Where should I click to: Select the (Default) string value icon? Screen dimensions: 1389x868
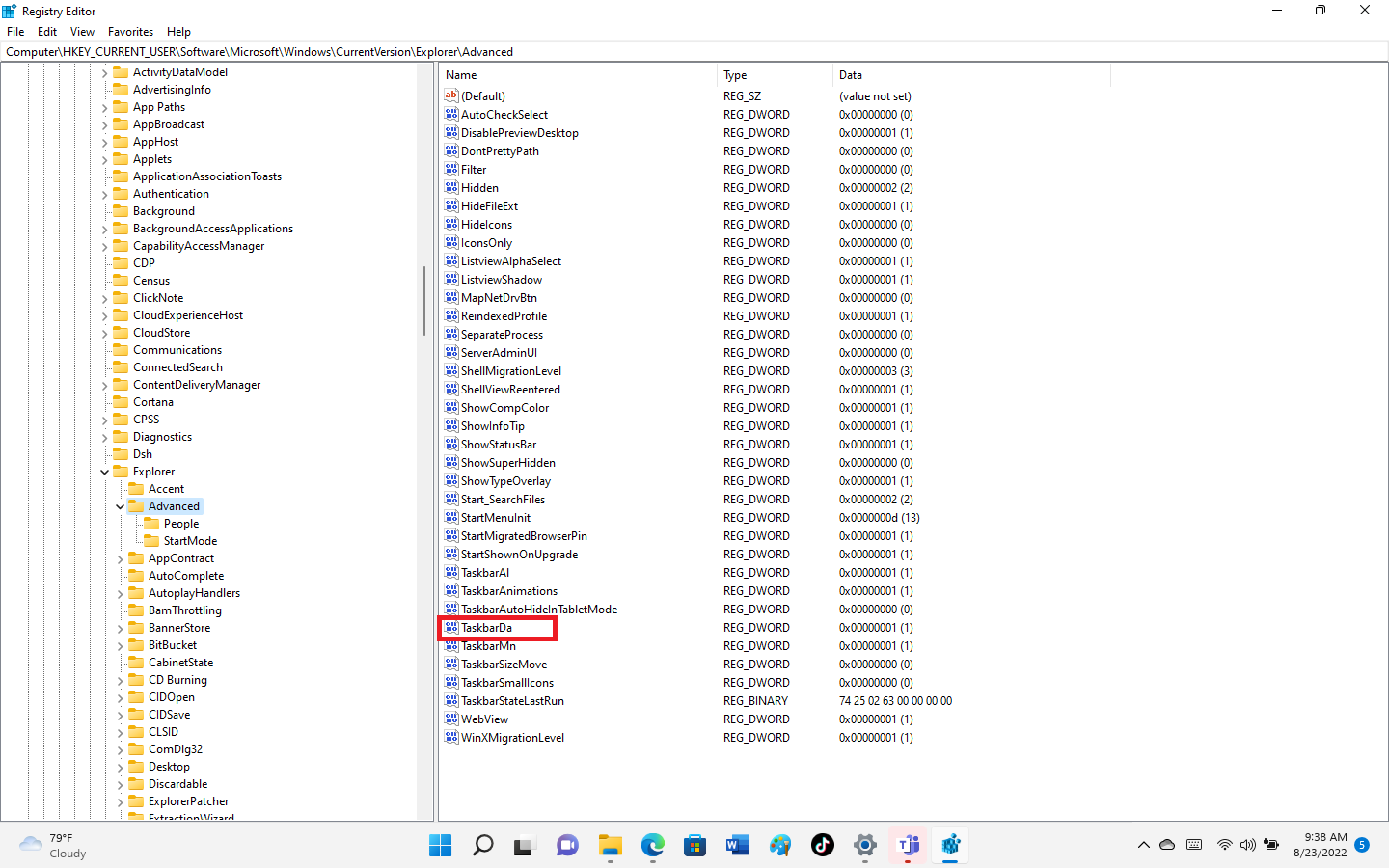[x=451, y=95]
